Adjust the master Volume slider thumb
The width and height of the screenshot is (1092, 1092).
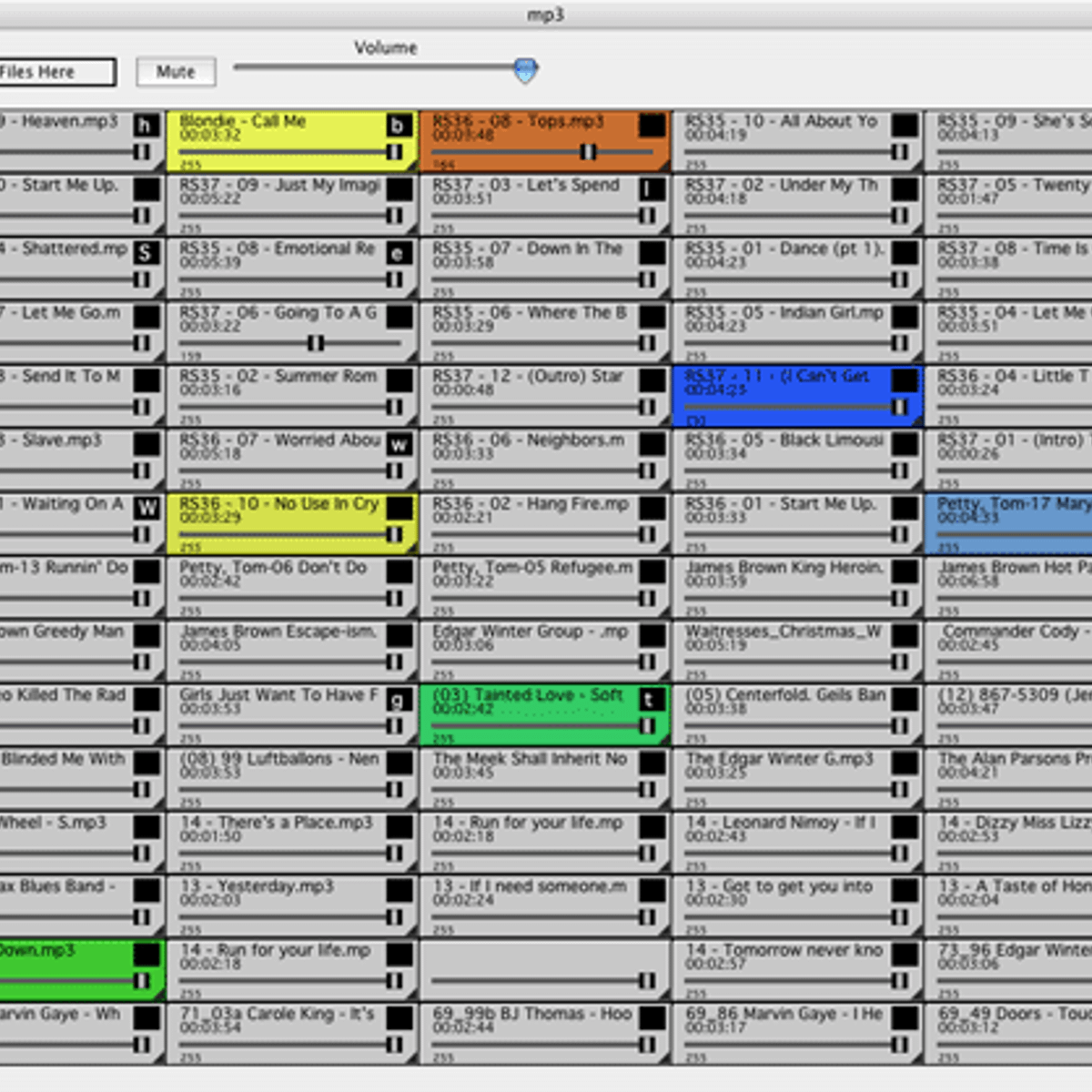point(525,69)
